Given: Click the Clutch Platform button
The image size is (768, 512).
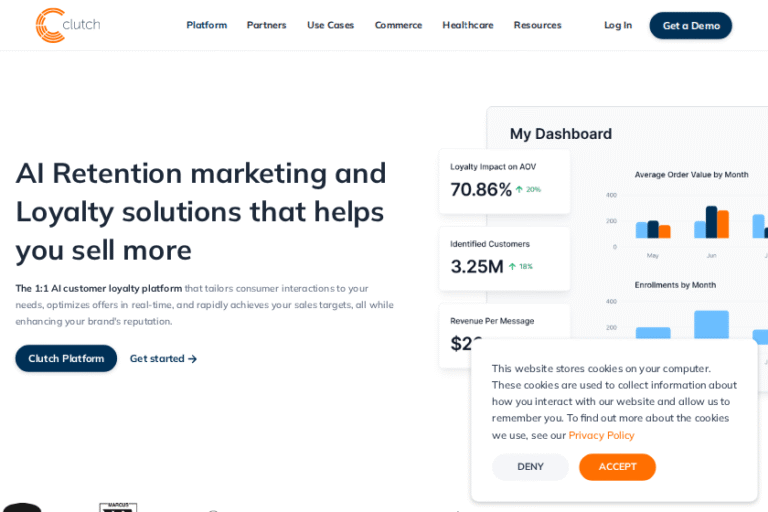Looking at the screenshot, I should pos(66,359).
